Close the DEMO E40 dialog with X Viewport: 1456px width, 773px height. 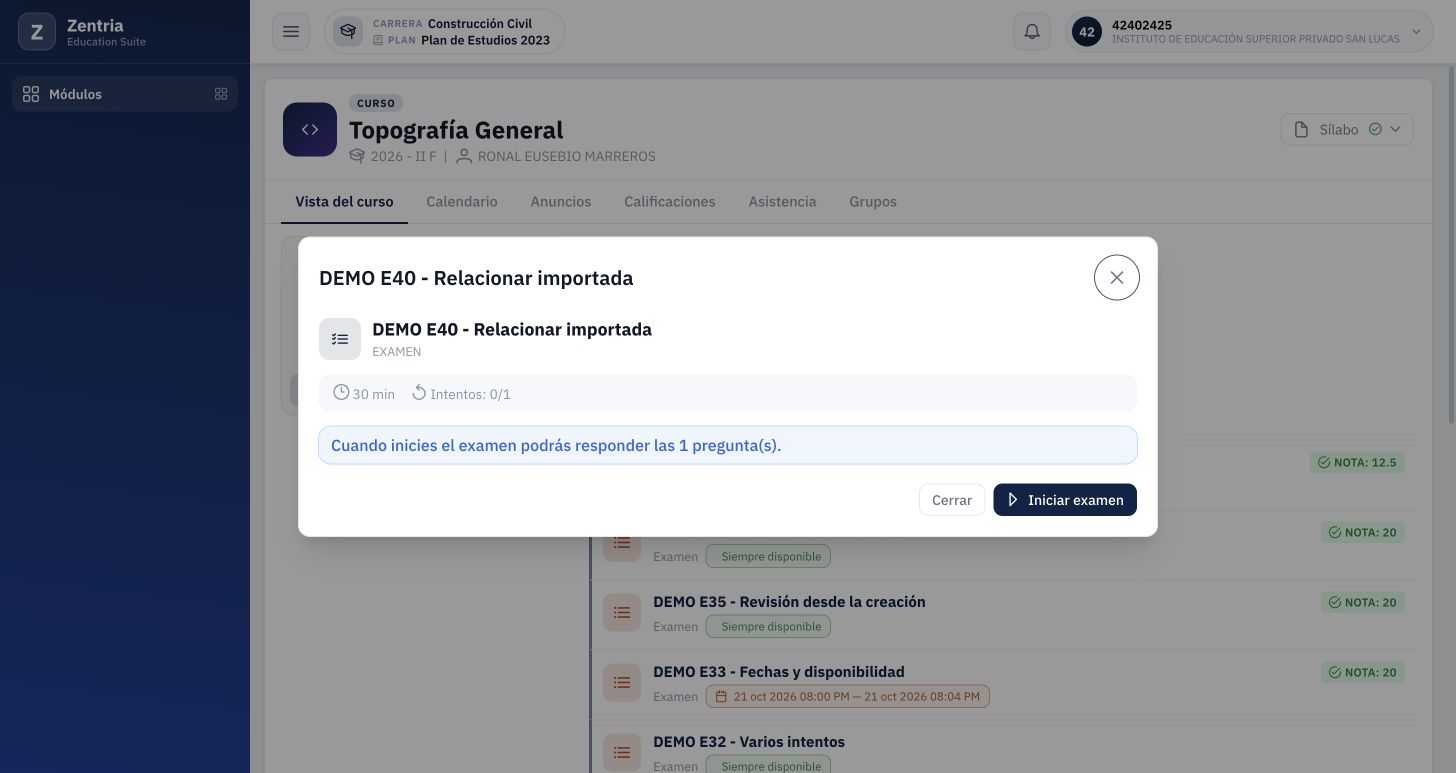click(x=1117, y=277)
